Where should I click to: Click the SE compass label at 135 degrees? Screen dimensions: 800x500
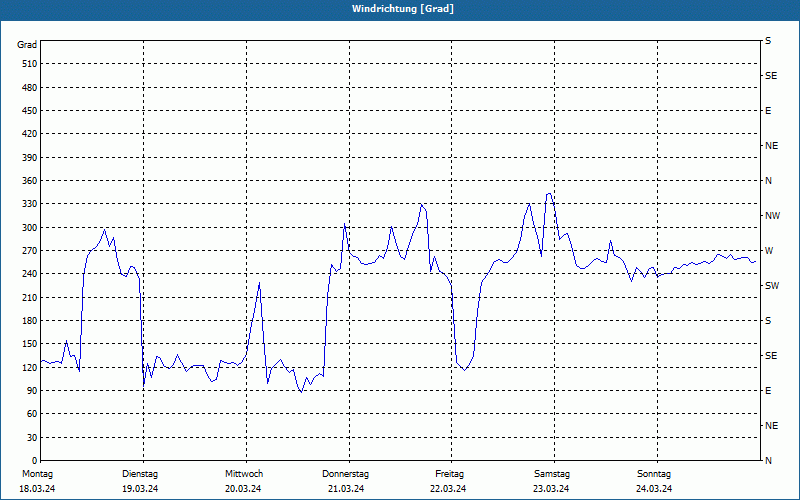(x=771, y=356)
